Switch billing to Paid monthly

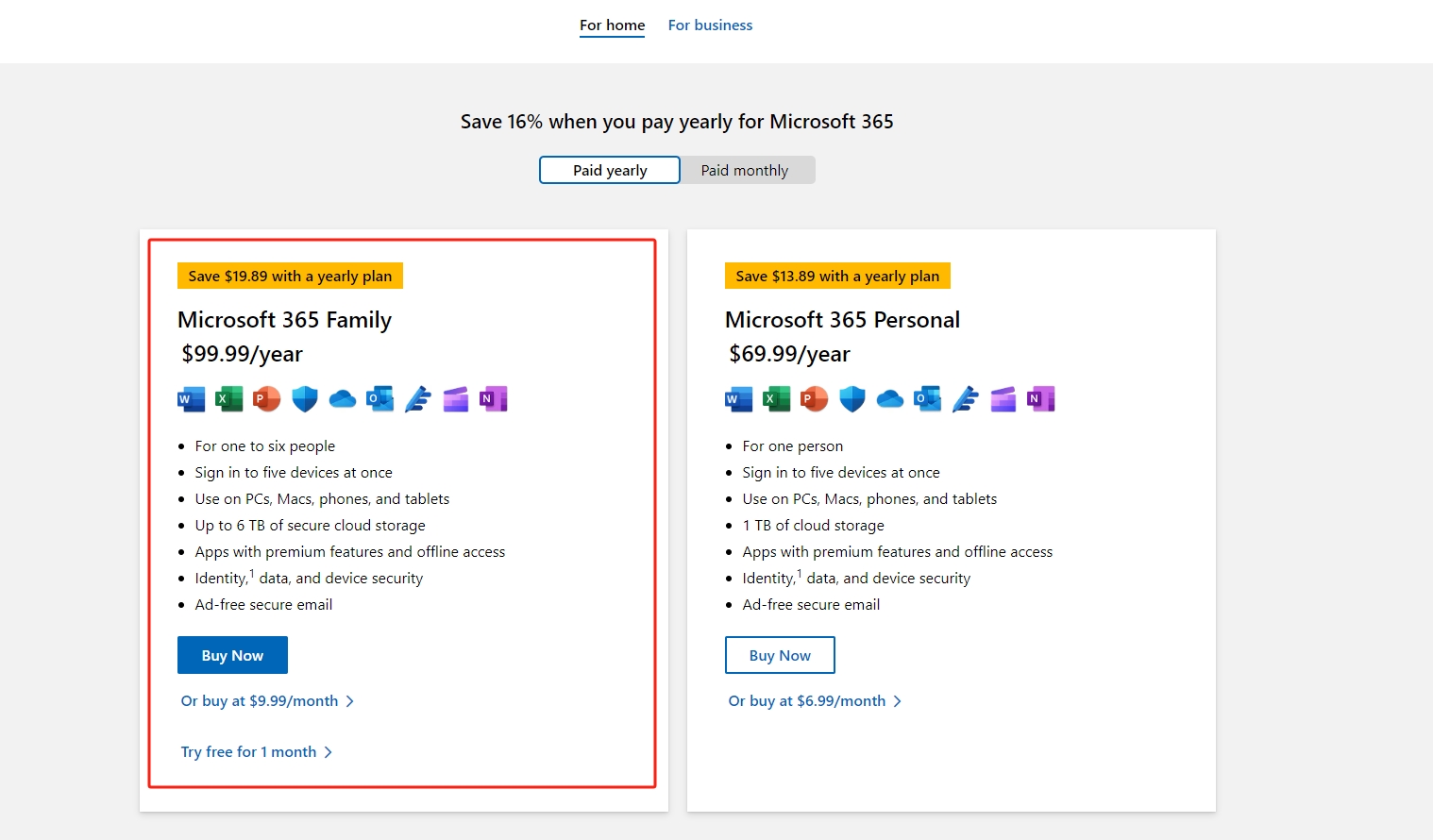[x=745, y=170]
